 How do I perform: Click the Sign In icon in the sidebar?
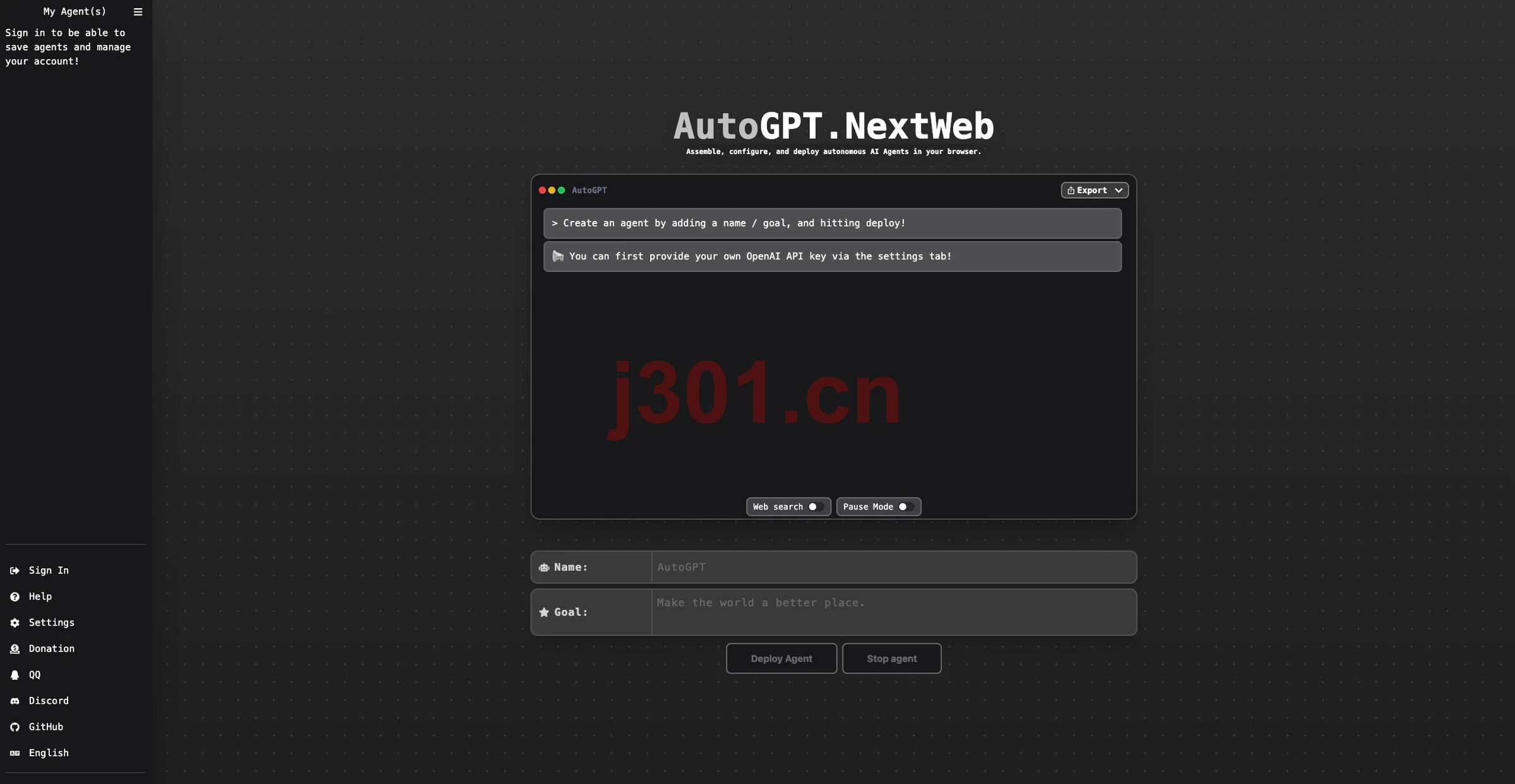pyautogui.click(x=15, y=571)
